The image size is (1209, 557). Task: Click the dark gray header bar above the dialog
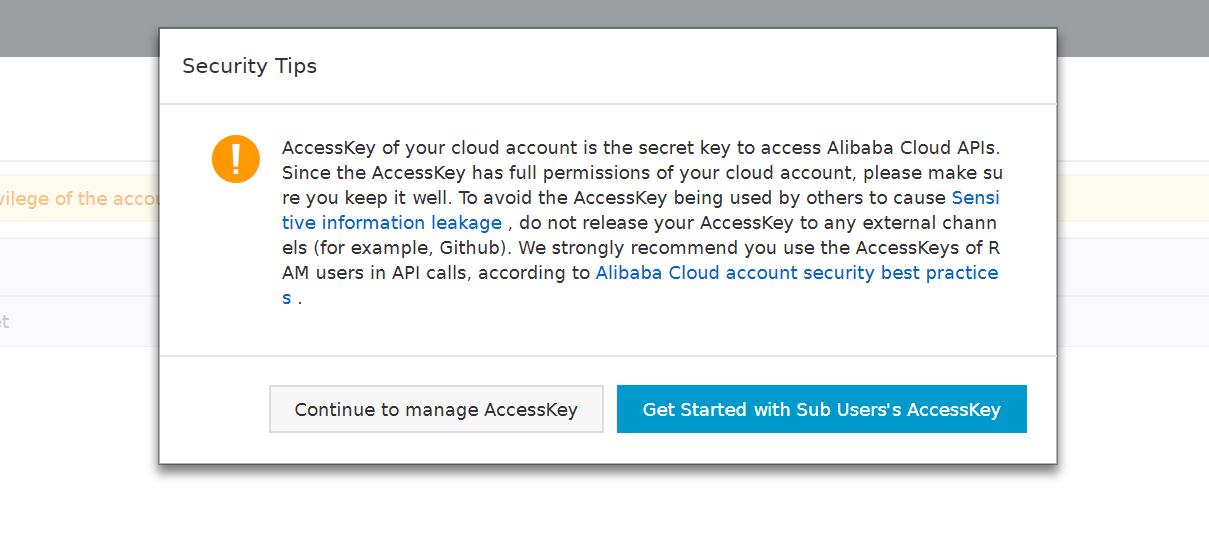point(604,14)
